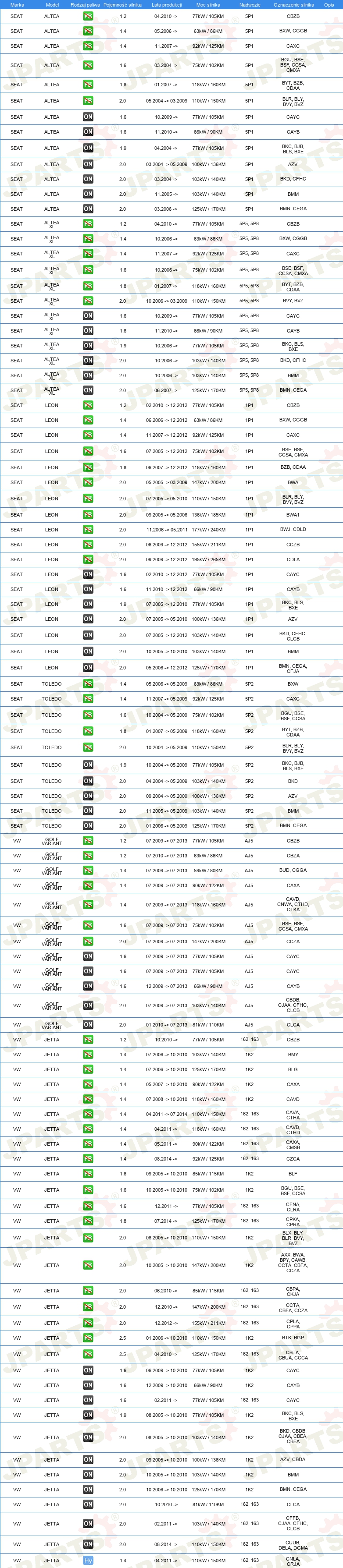Click PB icon in Jetta BTK, BGP row
Image resolution: width=343 pixels, height=1568 pixels.
[x=88, y=1337]
